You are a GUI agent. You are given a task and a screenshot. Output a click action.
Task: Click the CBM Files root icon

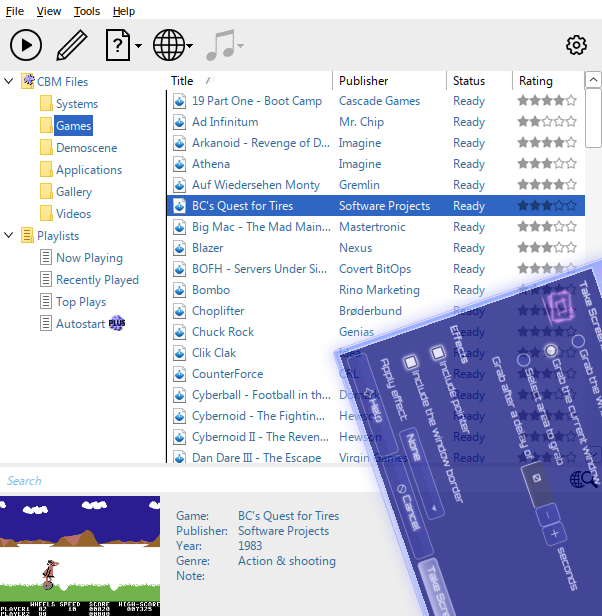click(28, 81)
